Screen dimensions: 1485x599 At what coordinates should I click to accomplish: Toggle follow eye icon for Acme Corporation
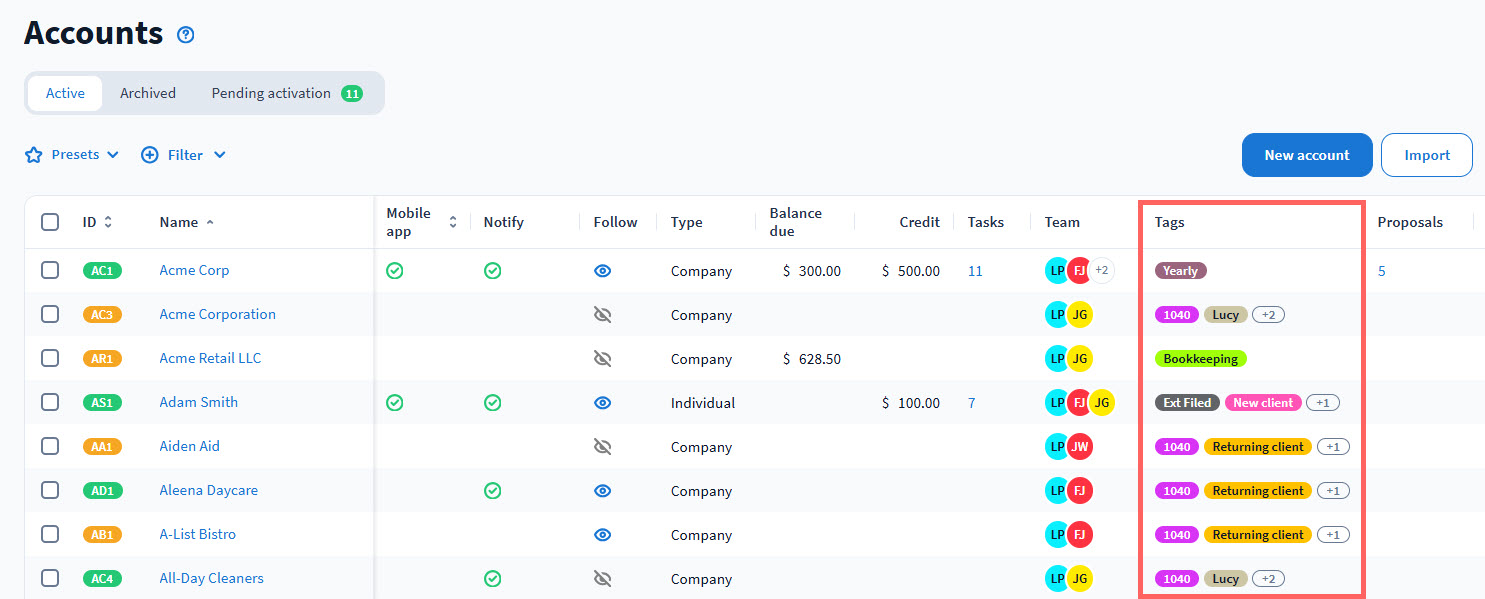click(x=602, y=315)
